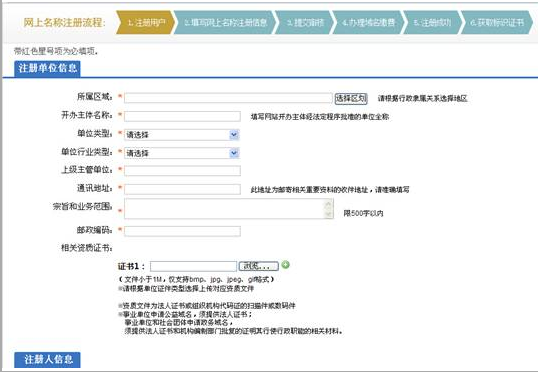Viewport: 538px width, 373px height.
Task: Select step 4 办理域名缴费 in the flow
Action: coord(369,23)
